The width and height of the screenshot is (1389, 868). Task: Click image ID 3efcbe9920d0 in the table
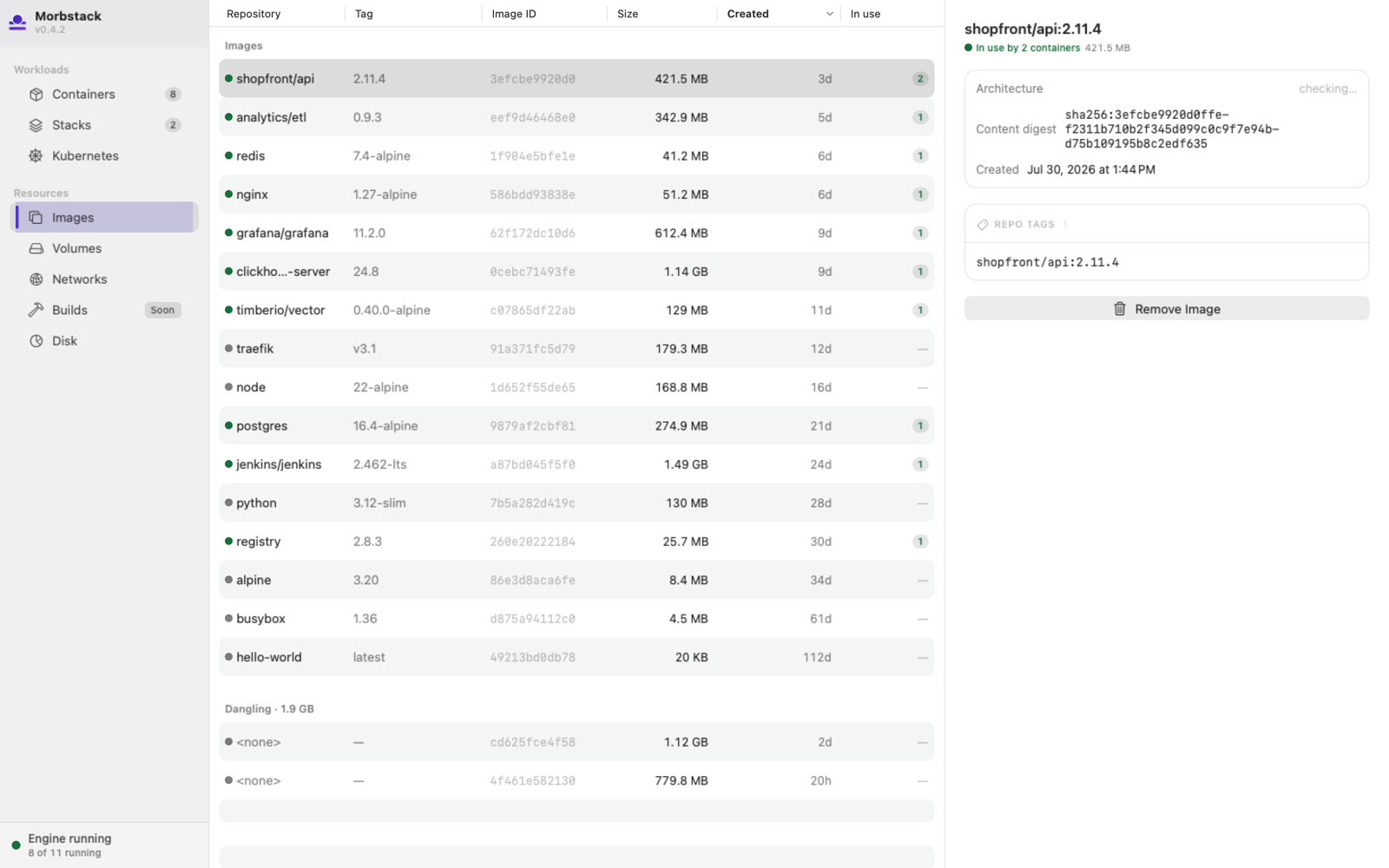pos(532,79)
